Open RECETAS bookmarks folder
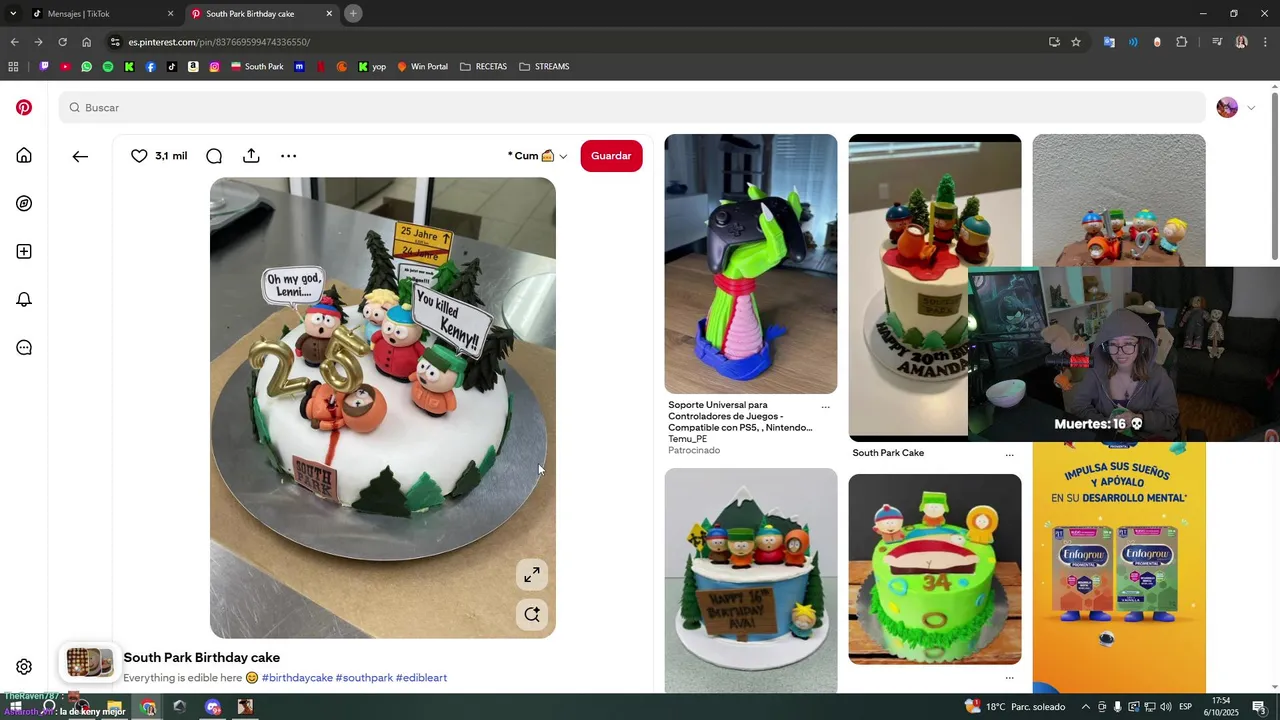The height and width of the screenshot is (720, 1280). click(483, 67)
